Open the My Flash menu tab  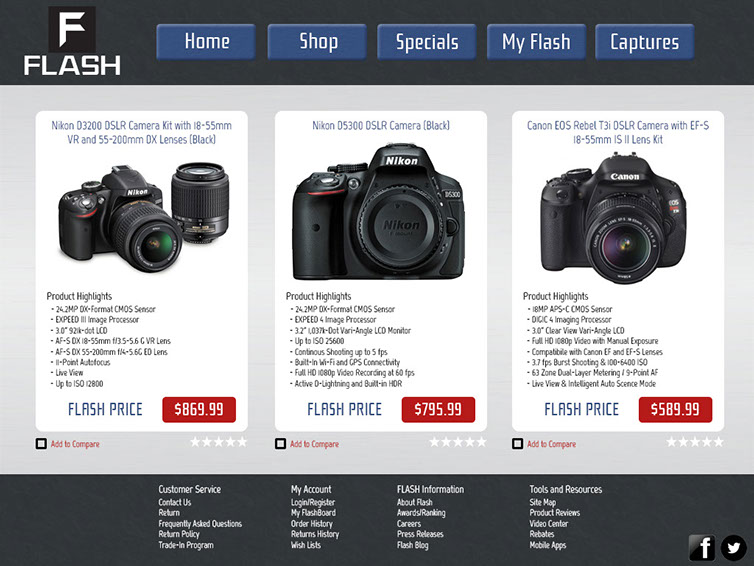(536, 42)
